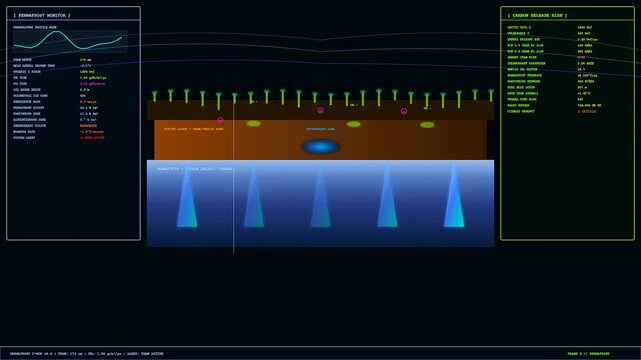Click the orange Abrupt Thaw Risk value

(581, 57)
